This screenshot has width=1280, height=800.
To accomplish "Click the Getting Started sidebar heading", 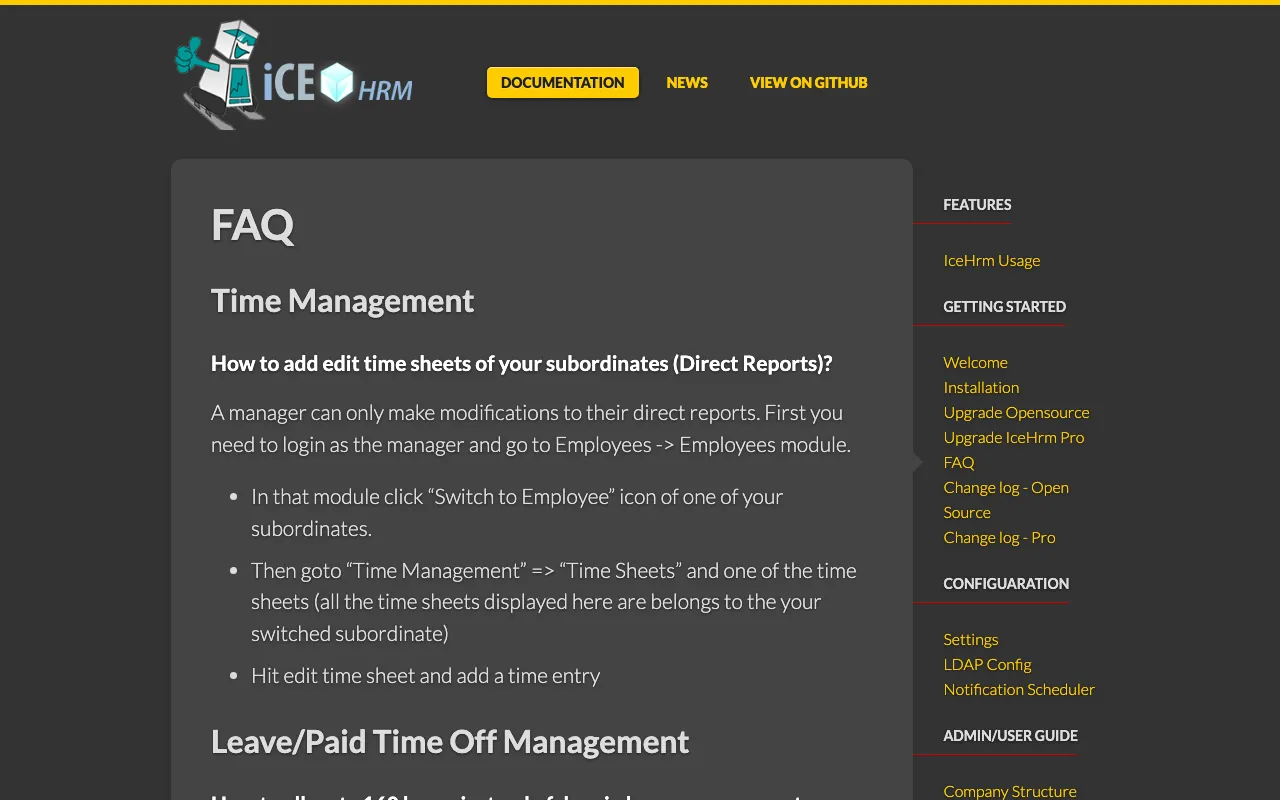I will 1005,307.
